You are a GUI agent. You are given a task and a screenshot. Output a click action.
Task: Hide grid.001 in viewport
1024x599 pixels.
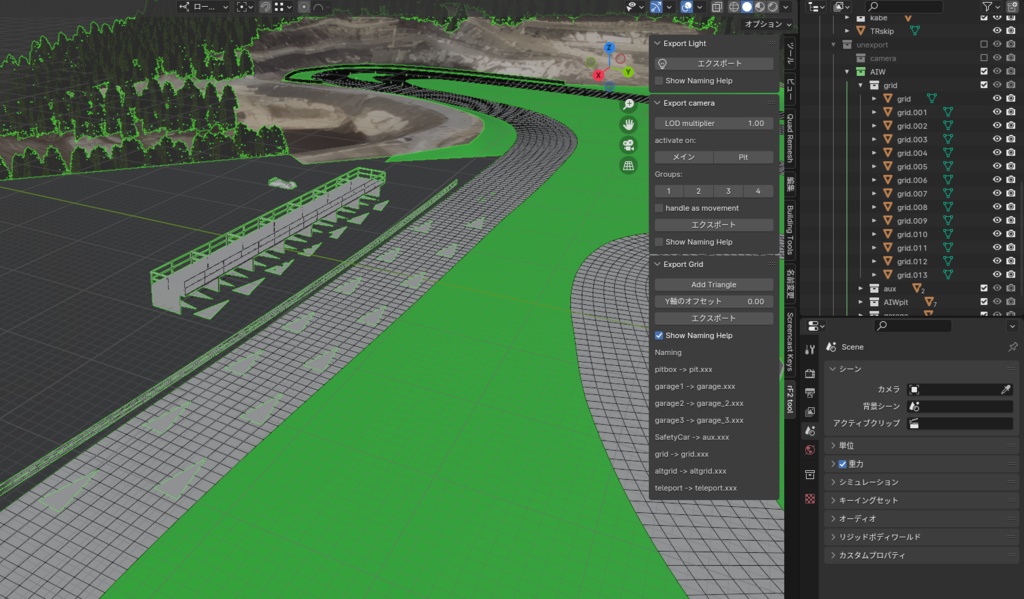[997, 112]
